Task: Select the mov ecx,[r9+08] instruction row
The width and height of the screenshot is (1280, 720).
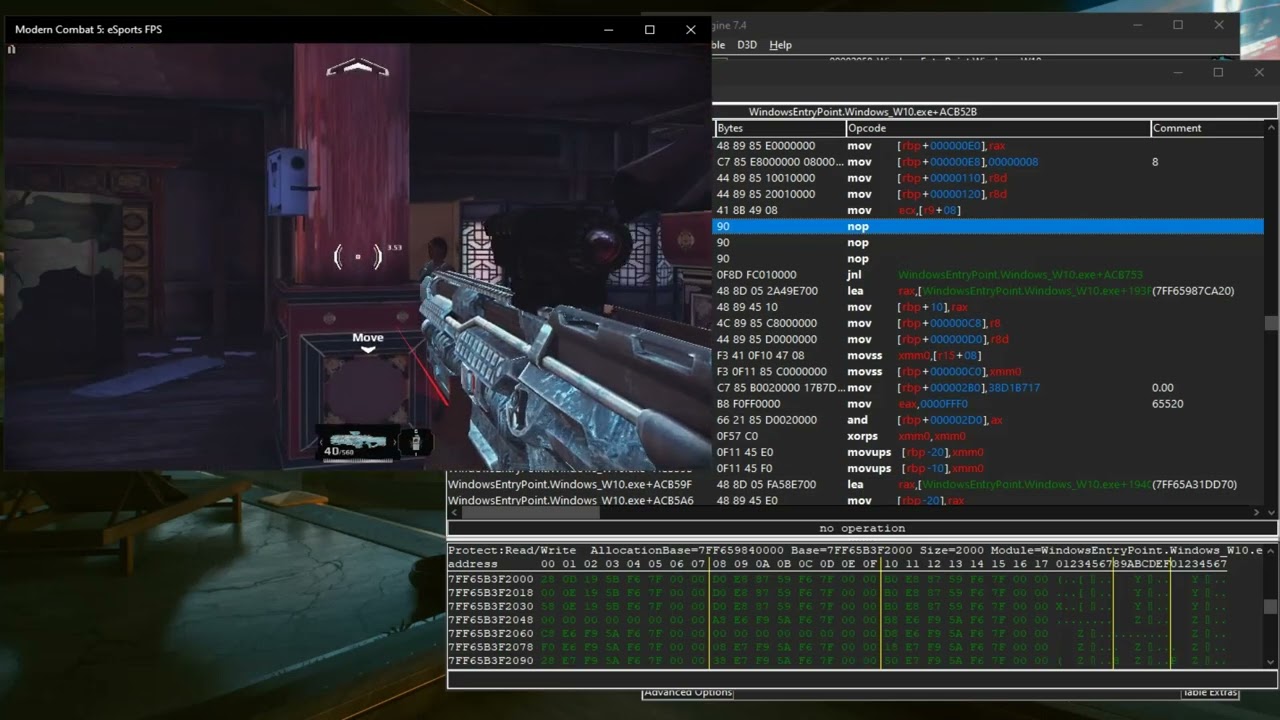Action: tap(988, 210)
